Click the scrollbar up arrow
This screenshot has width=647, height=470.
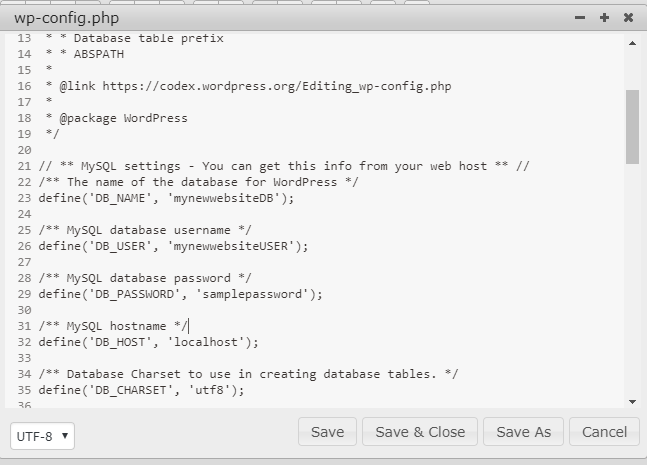coord(632,43)
